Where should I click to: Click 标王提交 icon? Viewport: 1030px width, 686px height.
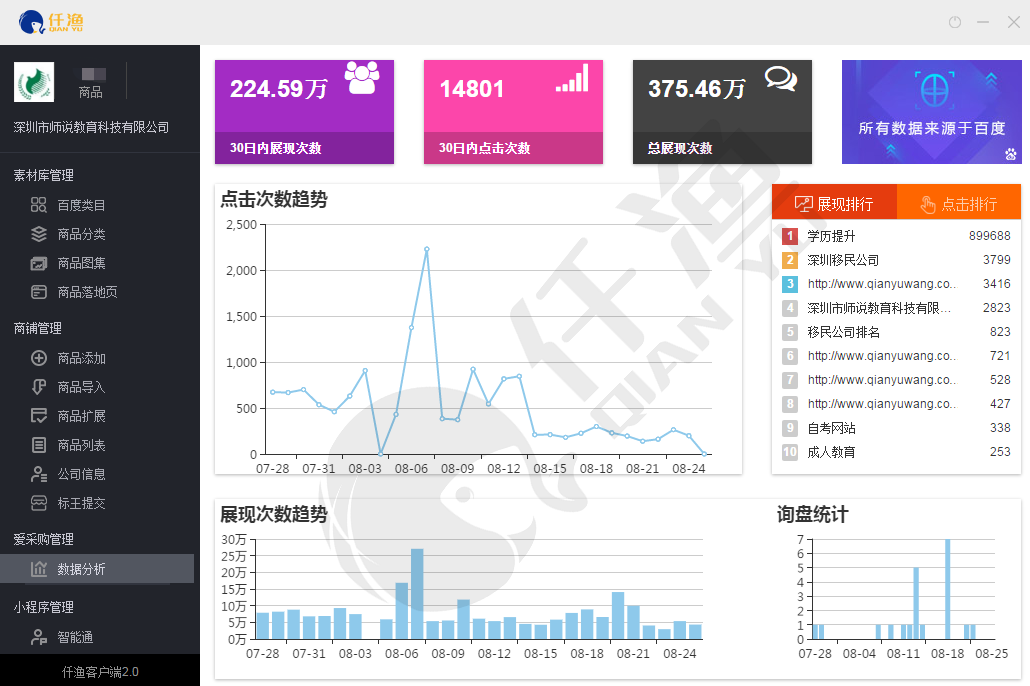pos(39,503)
